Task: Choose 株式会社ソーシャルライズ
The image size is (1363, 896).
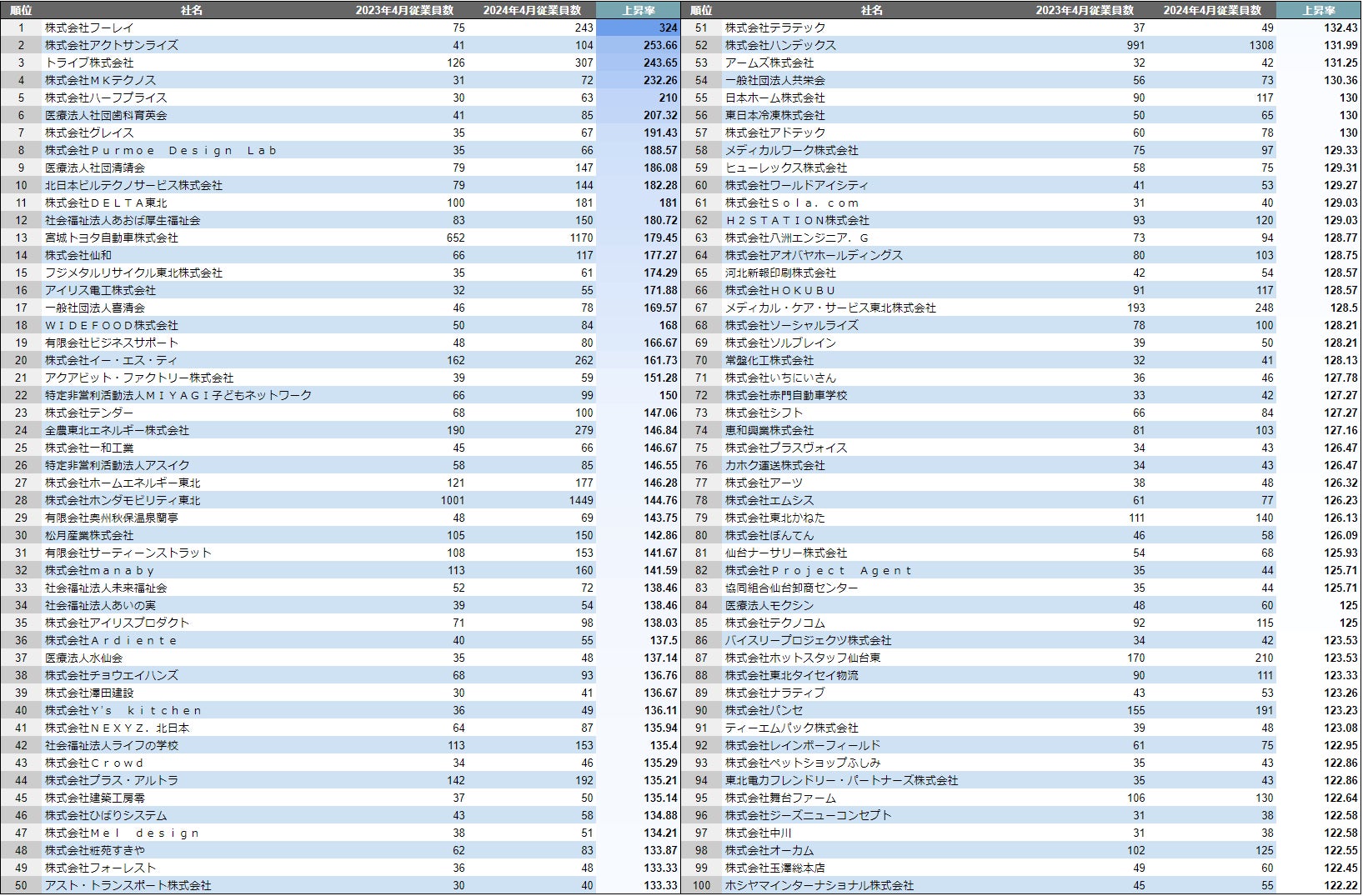Action: (x=792, y=325)
